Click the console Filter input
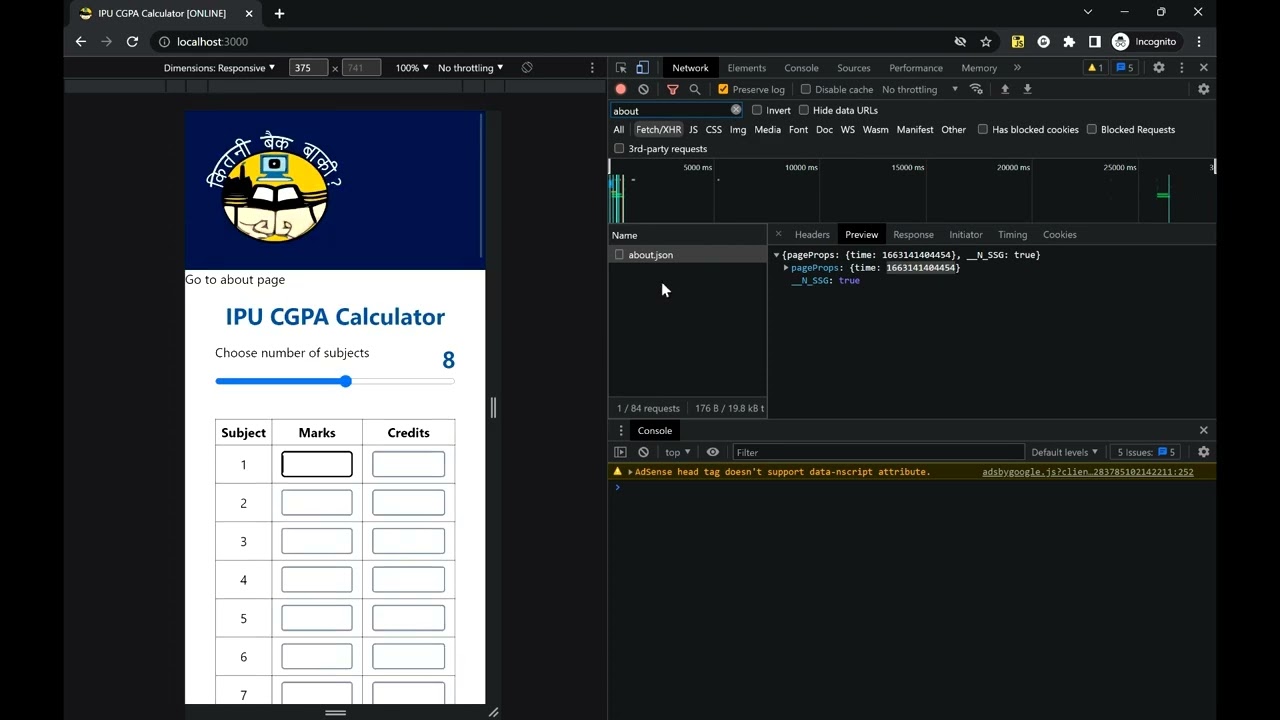The width and height of the screenshot is (1280, 720). (878, 452)
